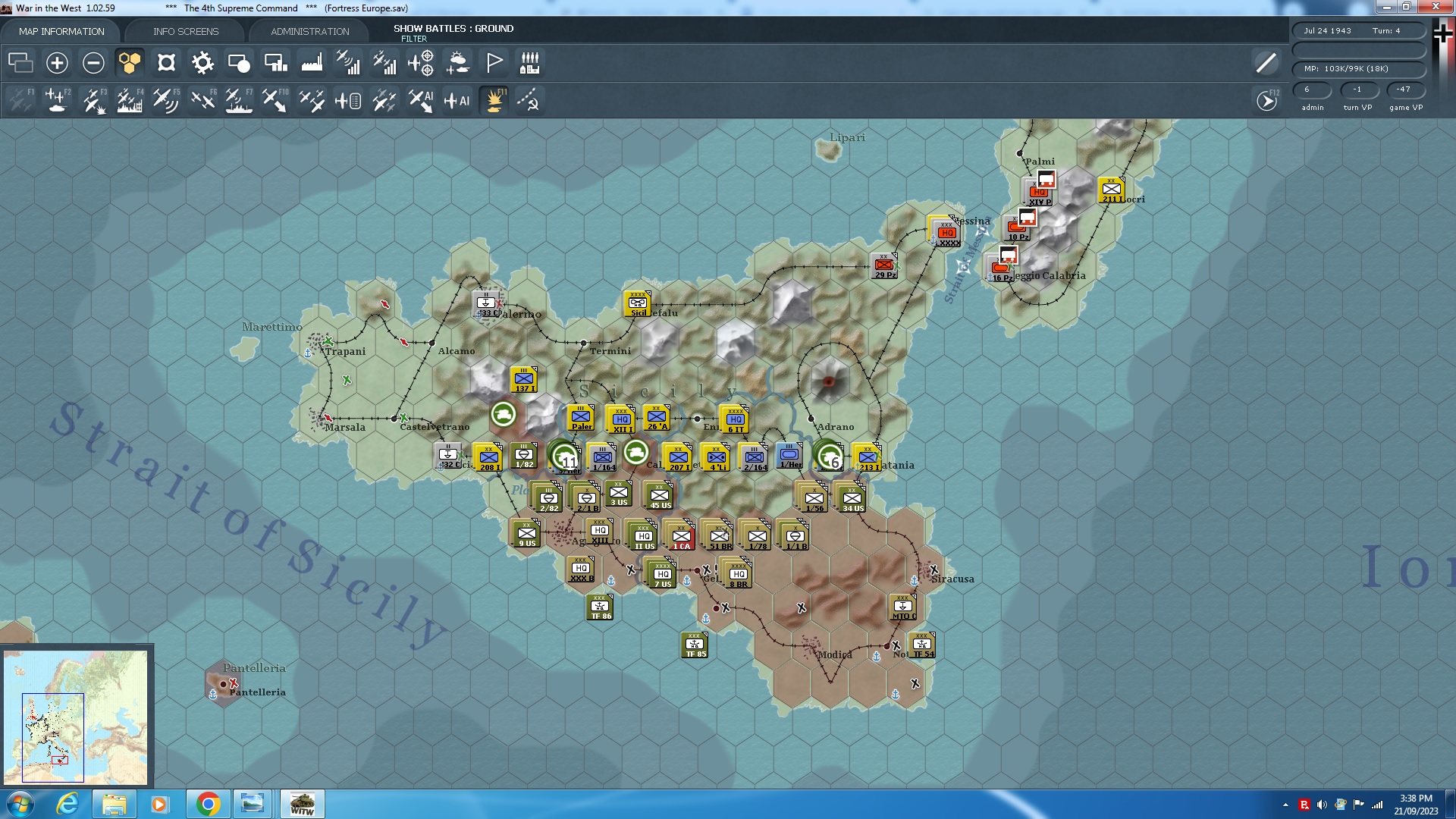Select the F7 naval patrol mode
Screen dimensions: 1456x819
238,100
